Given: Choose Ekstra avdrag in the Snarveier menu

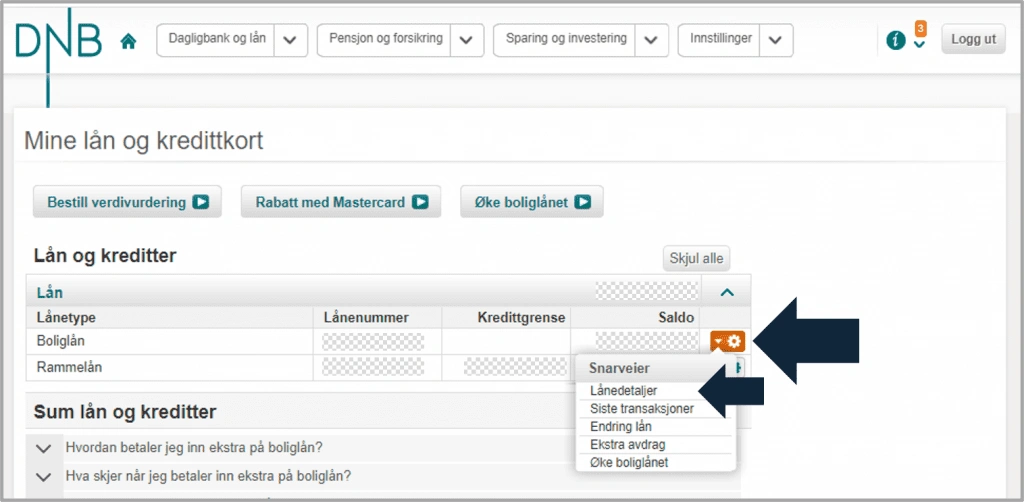Looking at the screenshot, I should (x=627, y=445).
